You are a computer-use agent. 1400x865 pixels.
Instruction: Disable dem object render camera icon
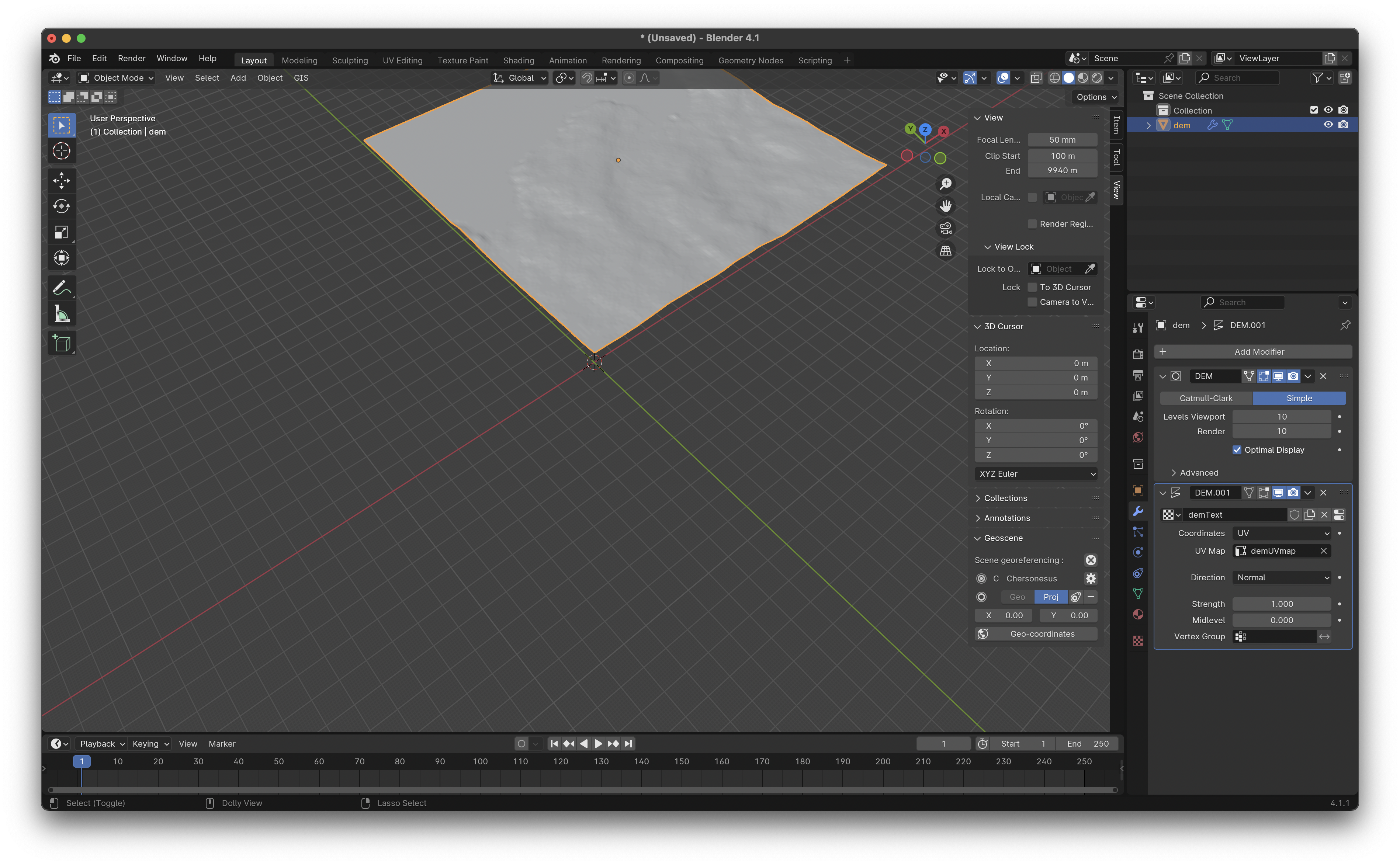coord(1343,125)
